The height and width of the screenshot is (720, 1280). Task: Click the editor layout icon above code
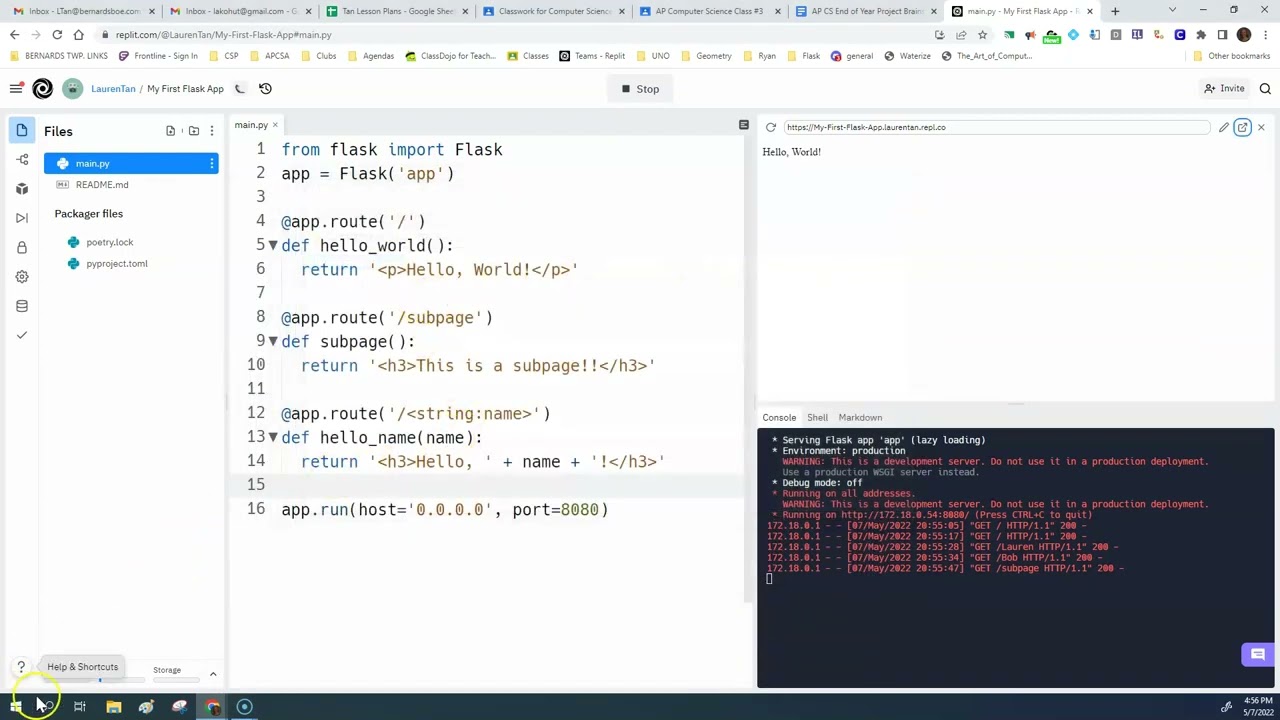tap(744, 125)
